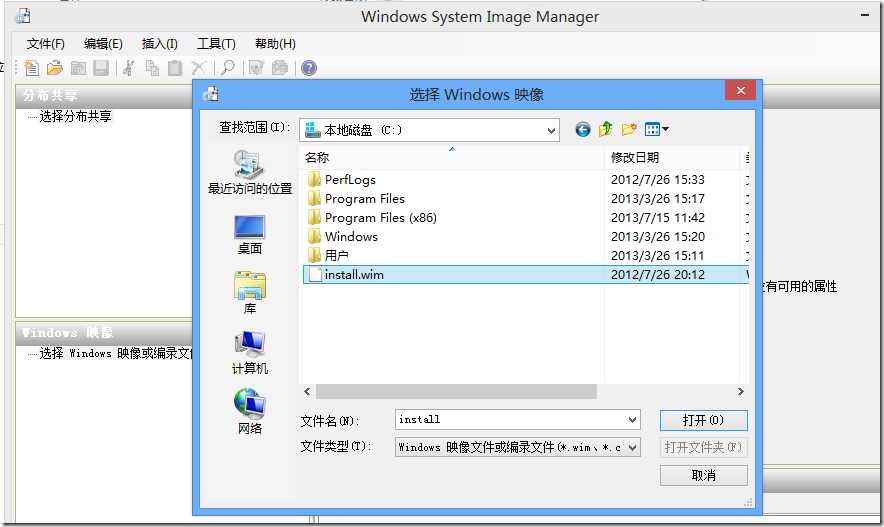The image size is (884, 527).
Task: Click the 修改日期 column header
Action: click(x=672, y=158)
